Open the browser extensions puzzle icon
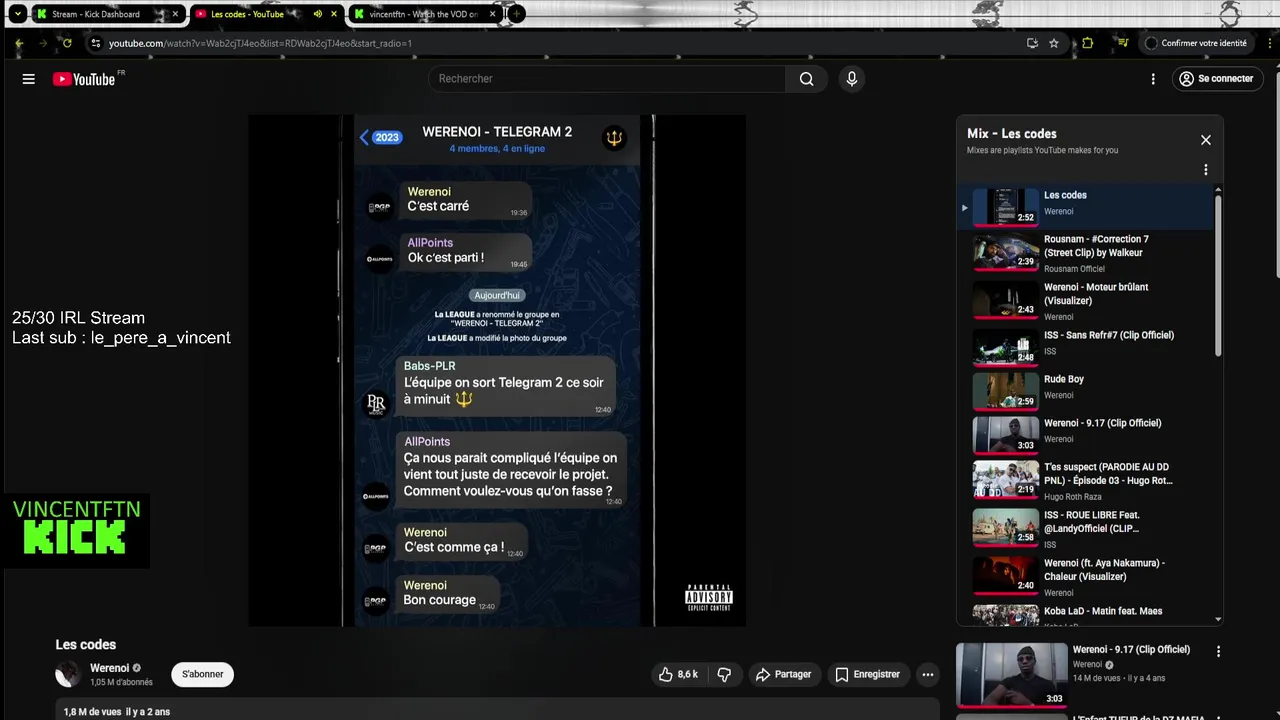 click(x=1088, y=43)
